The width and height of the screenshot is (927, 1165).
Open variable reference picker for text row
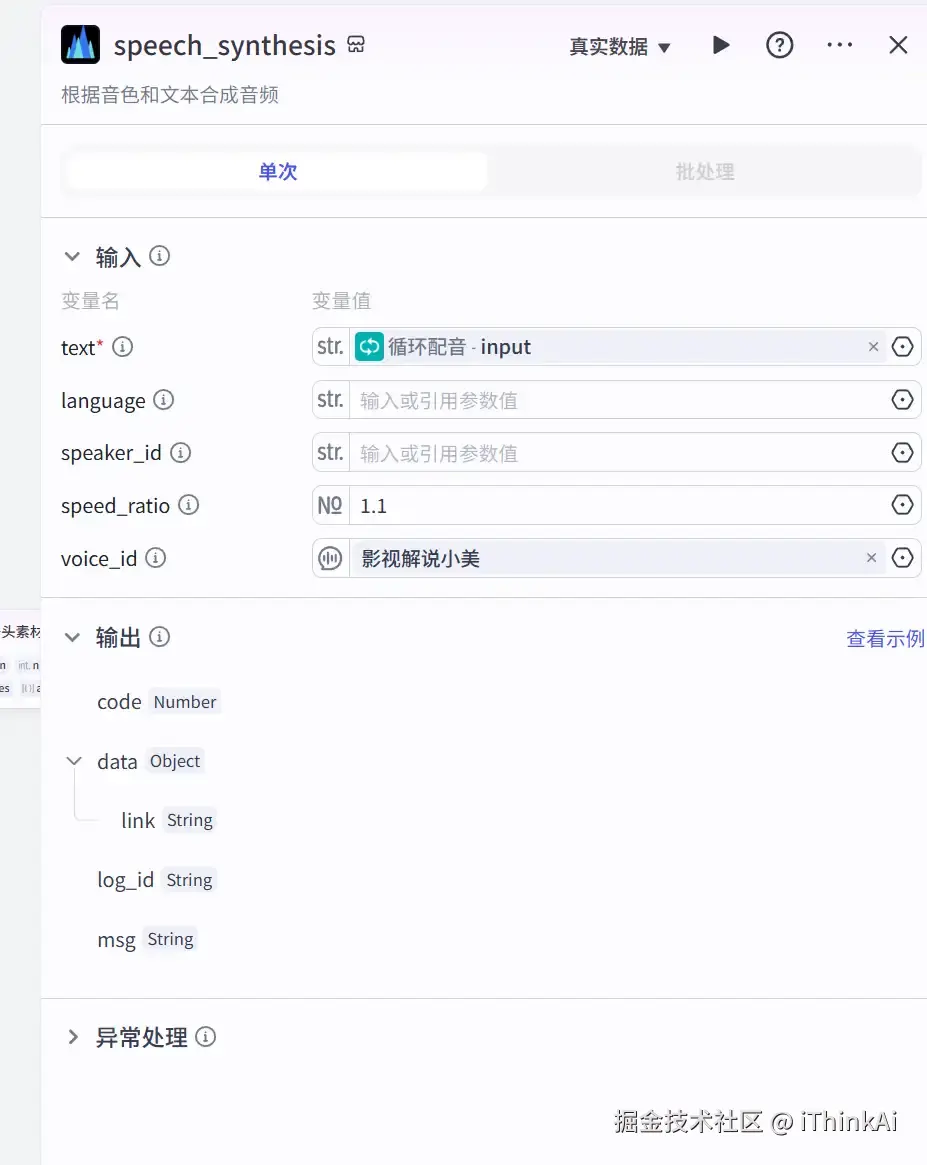click(902, 346)
